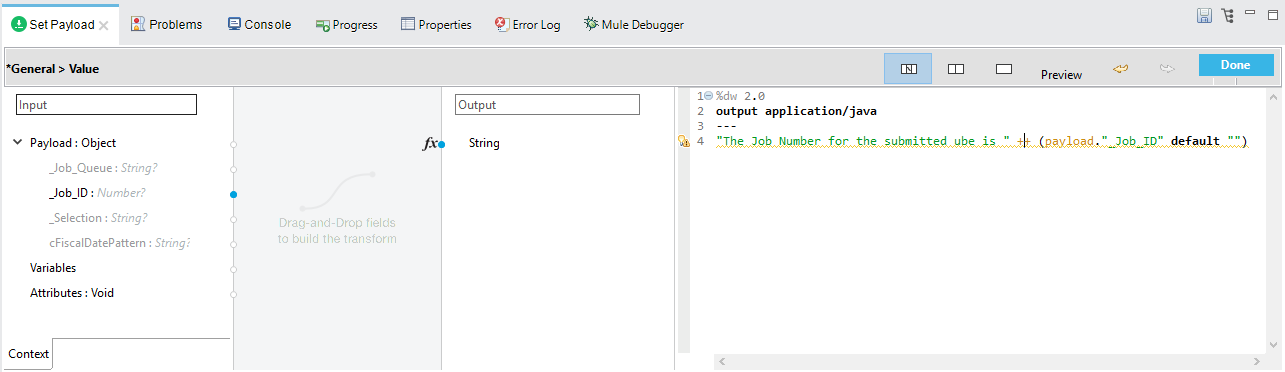Select the _Job_Queue field

[102, 168]
